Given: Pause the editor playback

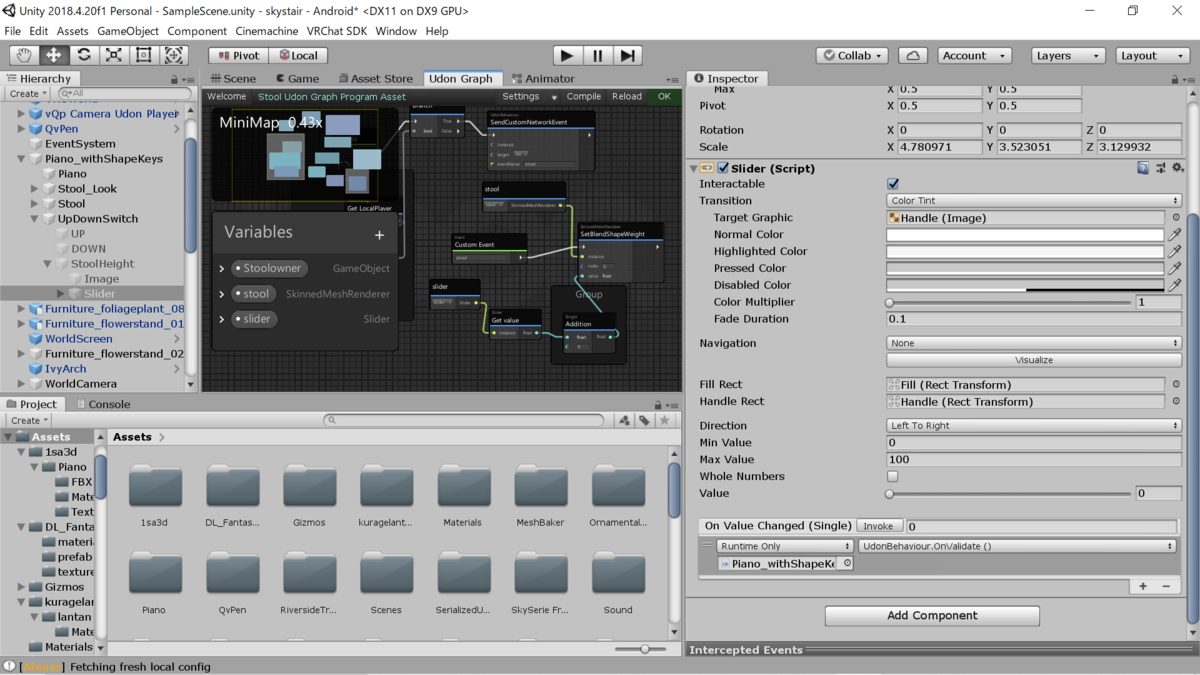Looking at the screenshot, I should click(597, 55).
